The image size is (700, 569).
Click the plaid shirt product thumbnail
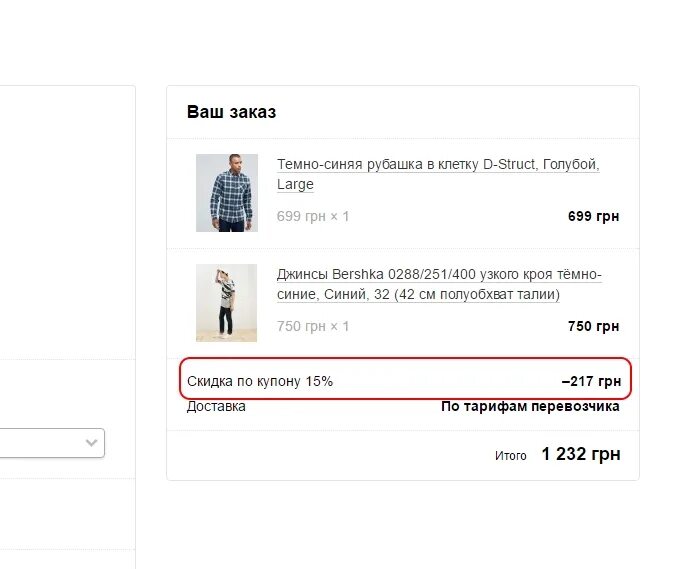click(x=227, y=192)
